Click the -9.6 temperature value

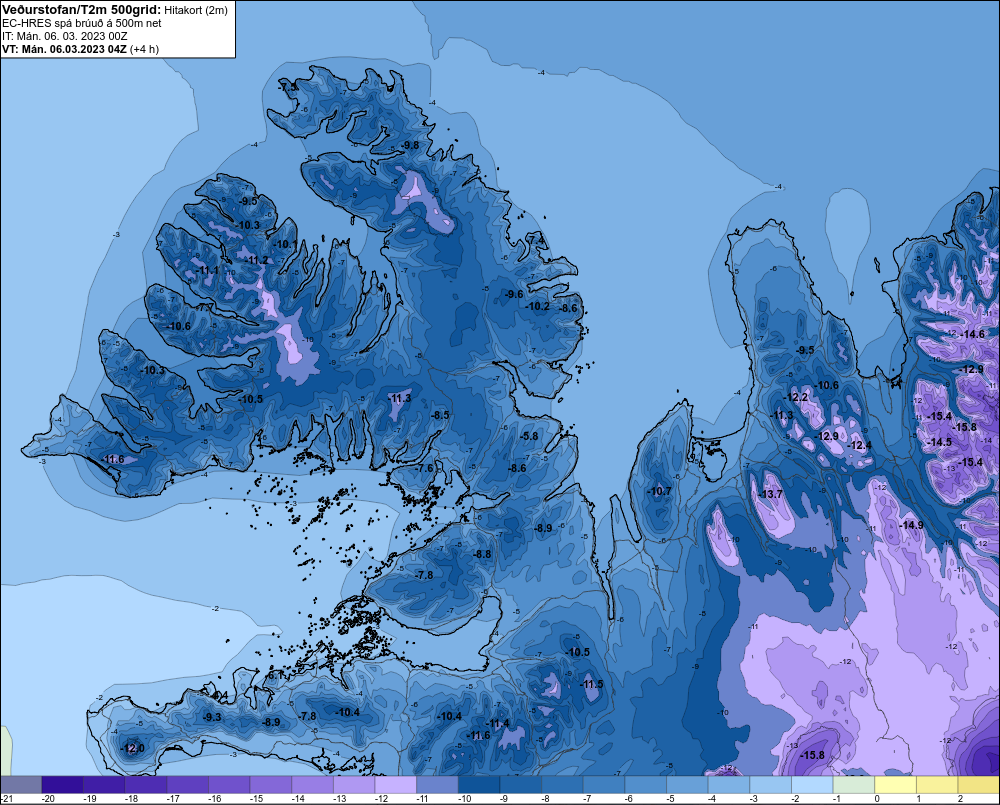point(513,294)
